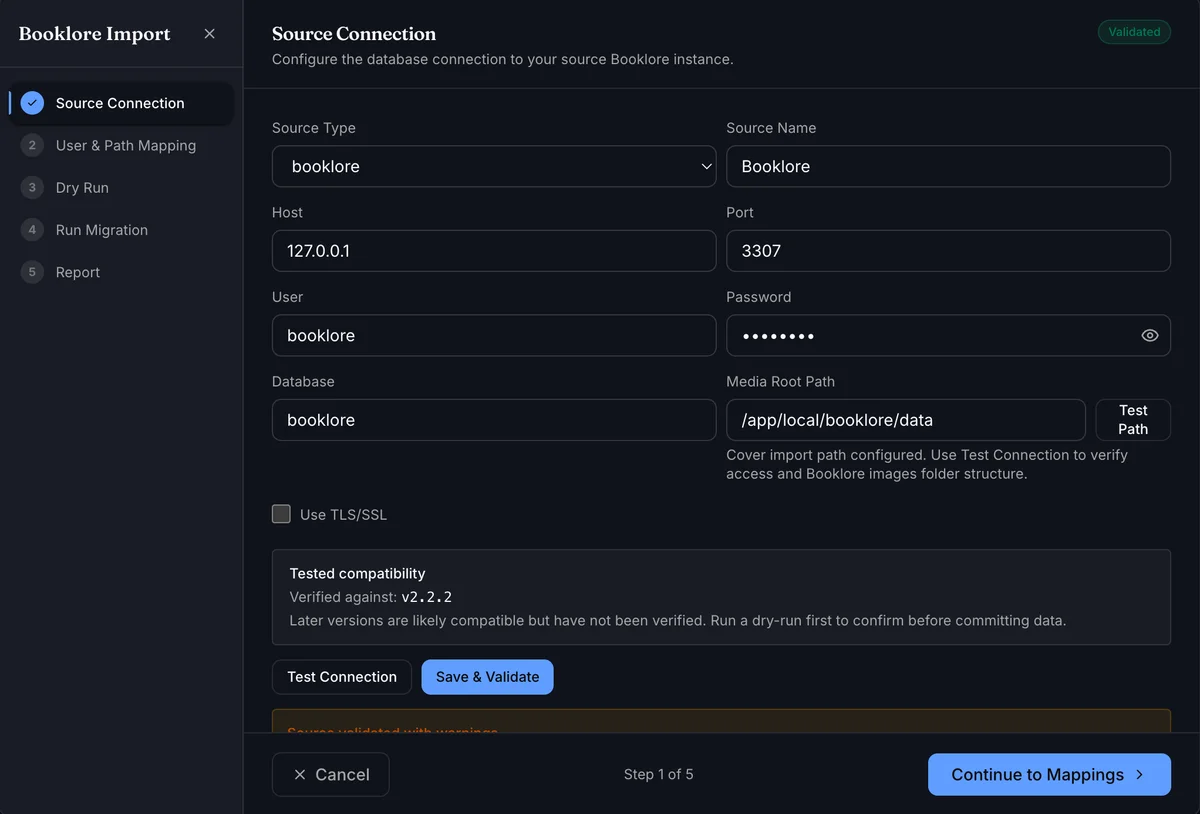Click the Step 1 of 5 indicator
The image size is (1200, 814).
click(x=658, y=774)
